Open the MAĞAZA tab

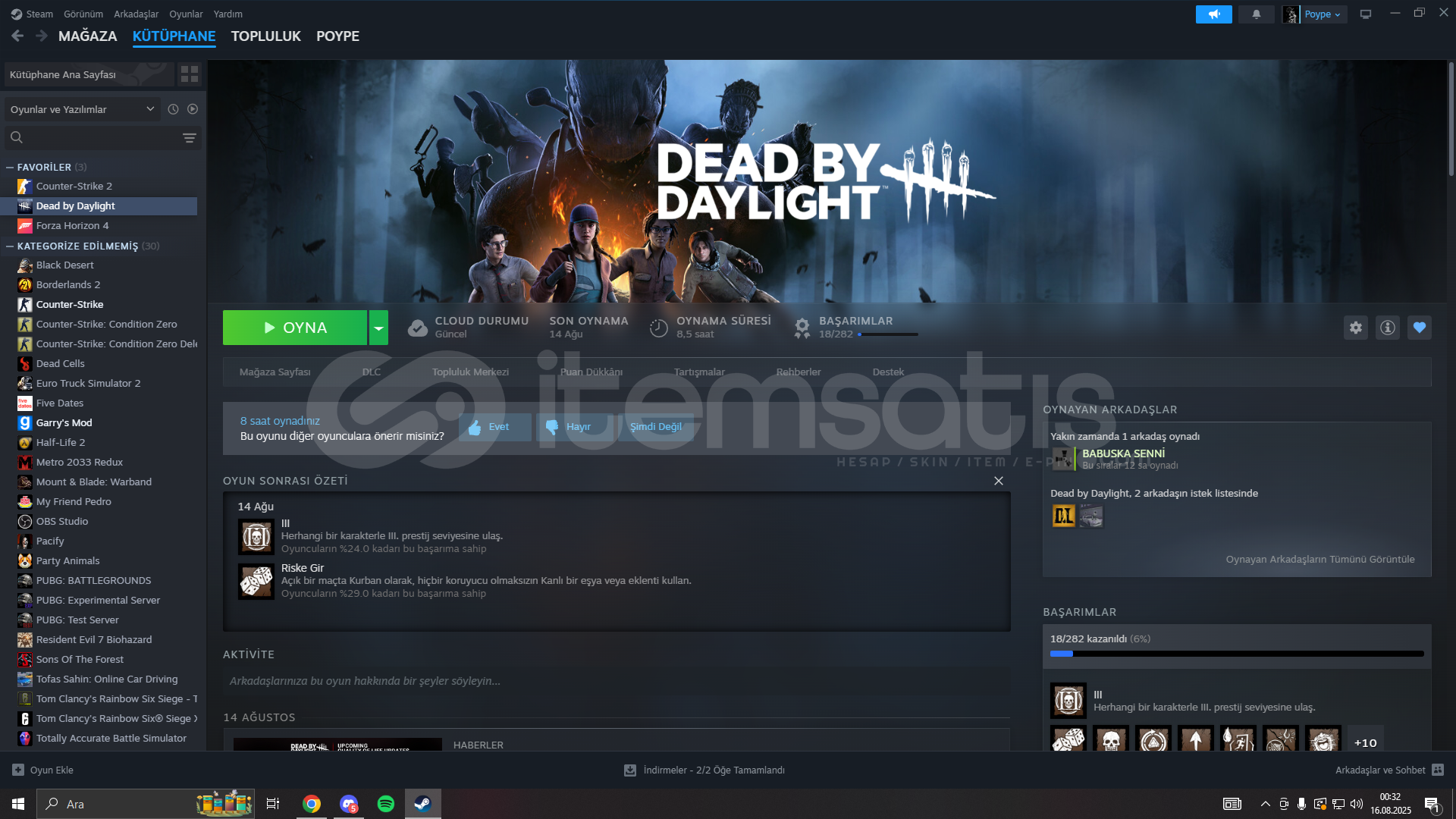88,36
